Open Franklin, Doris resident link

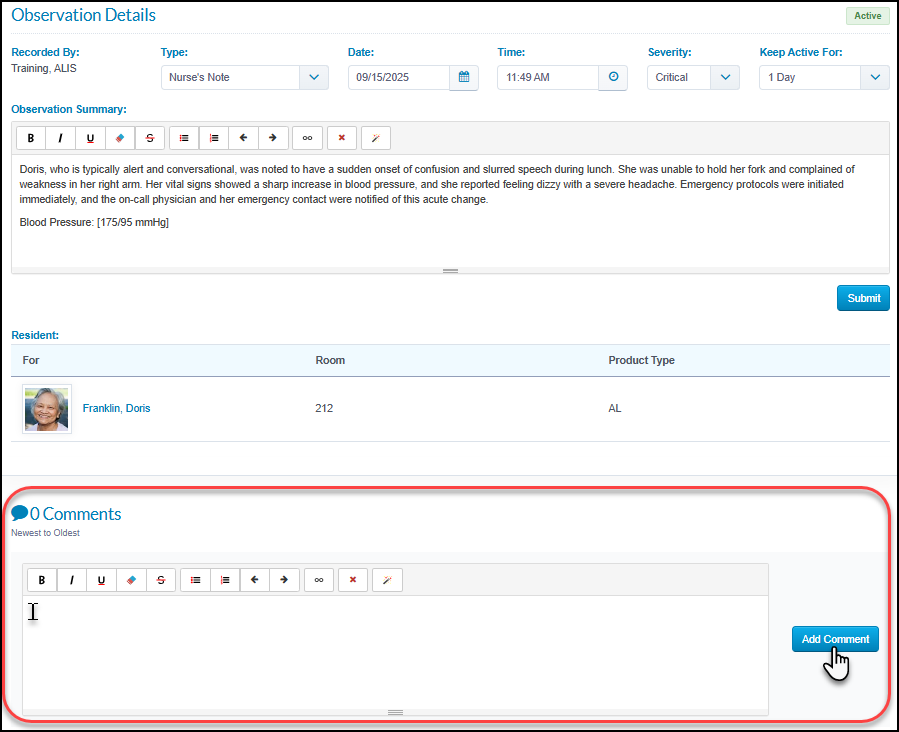coord(116,408)
